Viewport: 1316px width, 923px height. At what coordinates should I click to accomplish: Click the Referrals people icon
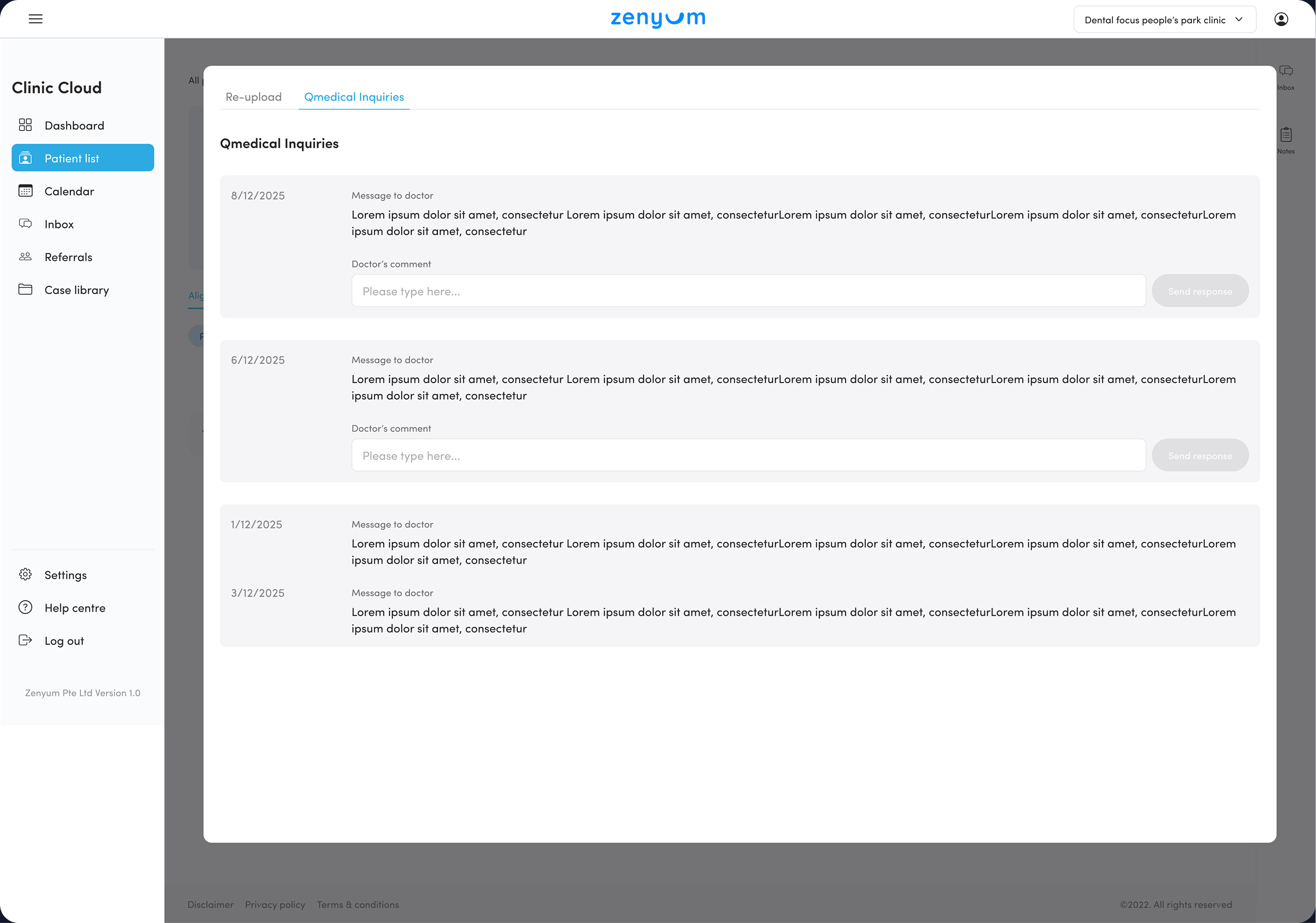(25, 256)
